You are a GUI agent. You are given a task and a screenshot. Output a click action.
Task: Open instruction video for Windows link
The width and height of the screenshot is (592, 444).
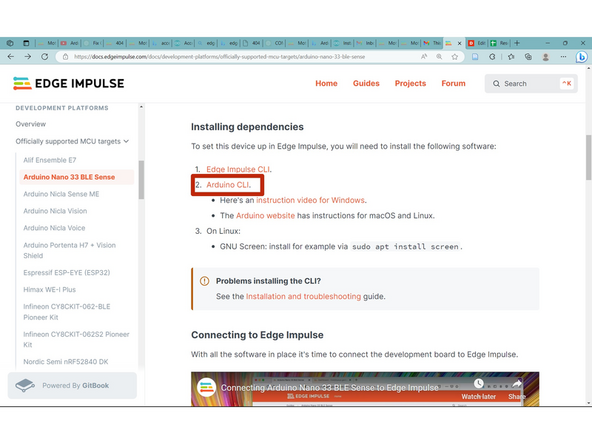(310, 200)
